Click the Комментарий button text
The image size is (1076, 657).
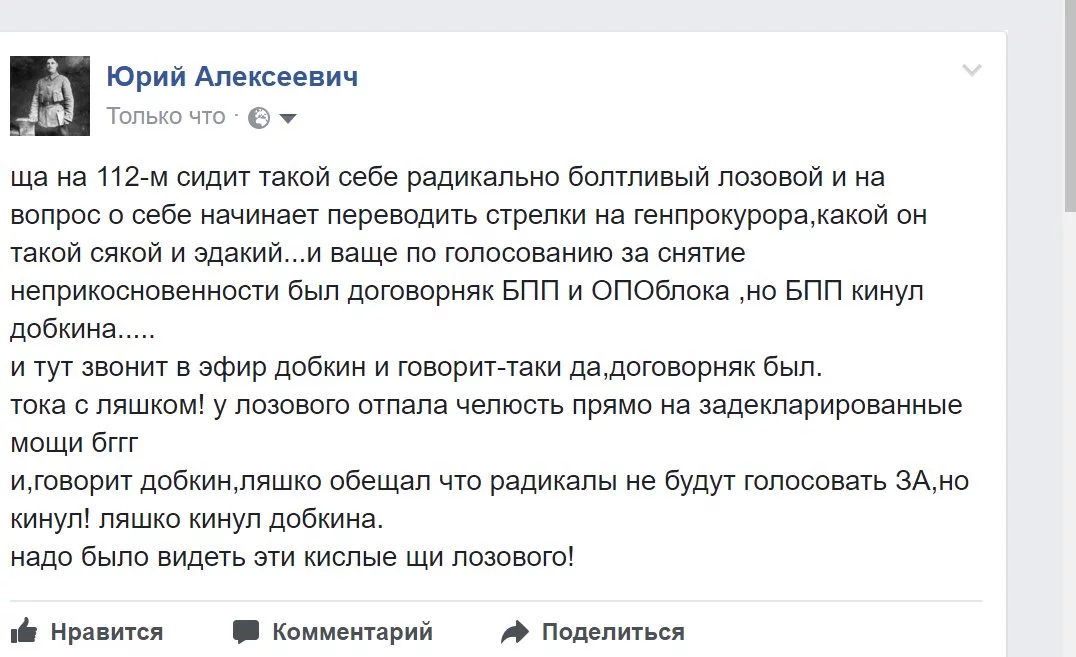tap(352, 632)
